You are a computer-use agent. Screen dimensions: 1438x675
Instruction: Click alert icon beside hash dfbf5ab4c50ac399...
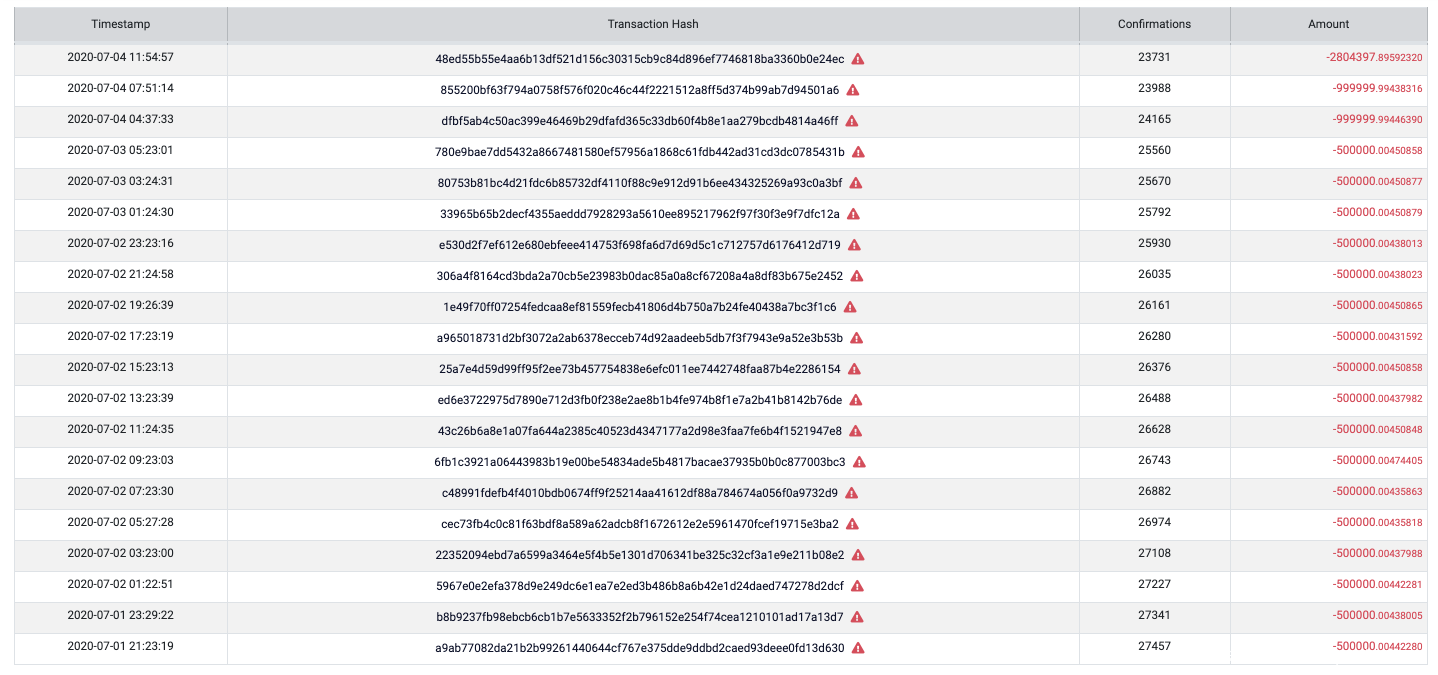[852, 121]
